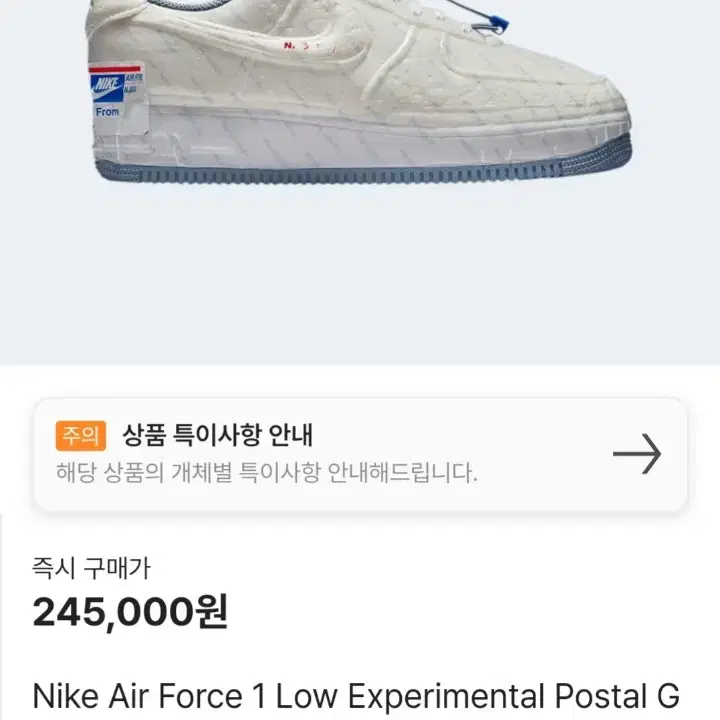Image resolution: width=720 pixels, height=720 pixels.
Task: Tap the red 'N.' print on the shoe
Action: [289, 45]
